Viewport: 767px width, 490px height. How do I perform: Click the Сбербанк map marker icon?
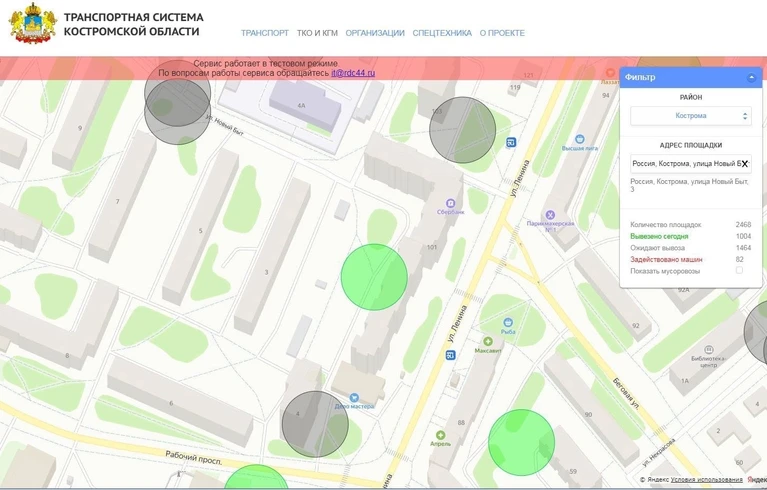(450, 203)
